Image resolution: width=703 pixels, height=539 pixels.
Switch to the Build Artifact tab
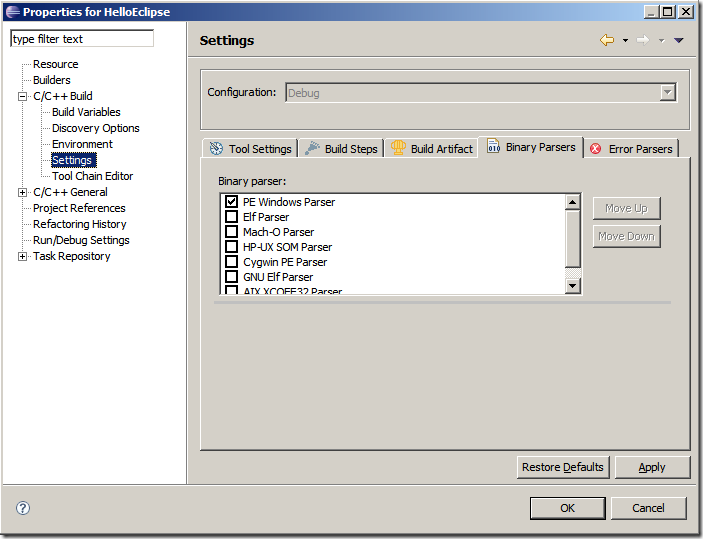431,148
